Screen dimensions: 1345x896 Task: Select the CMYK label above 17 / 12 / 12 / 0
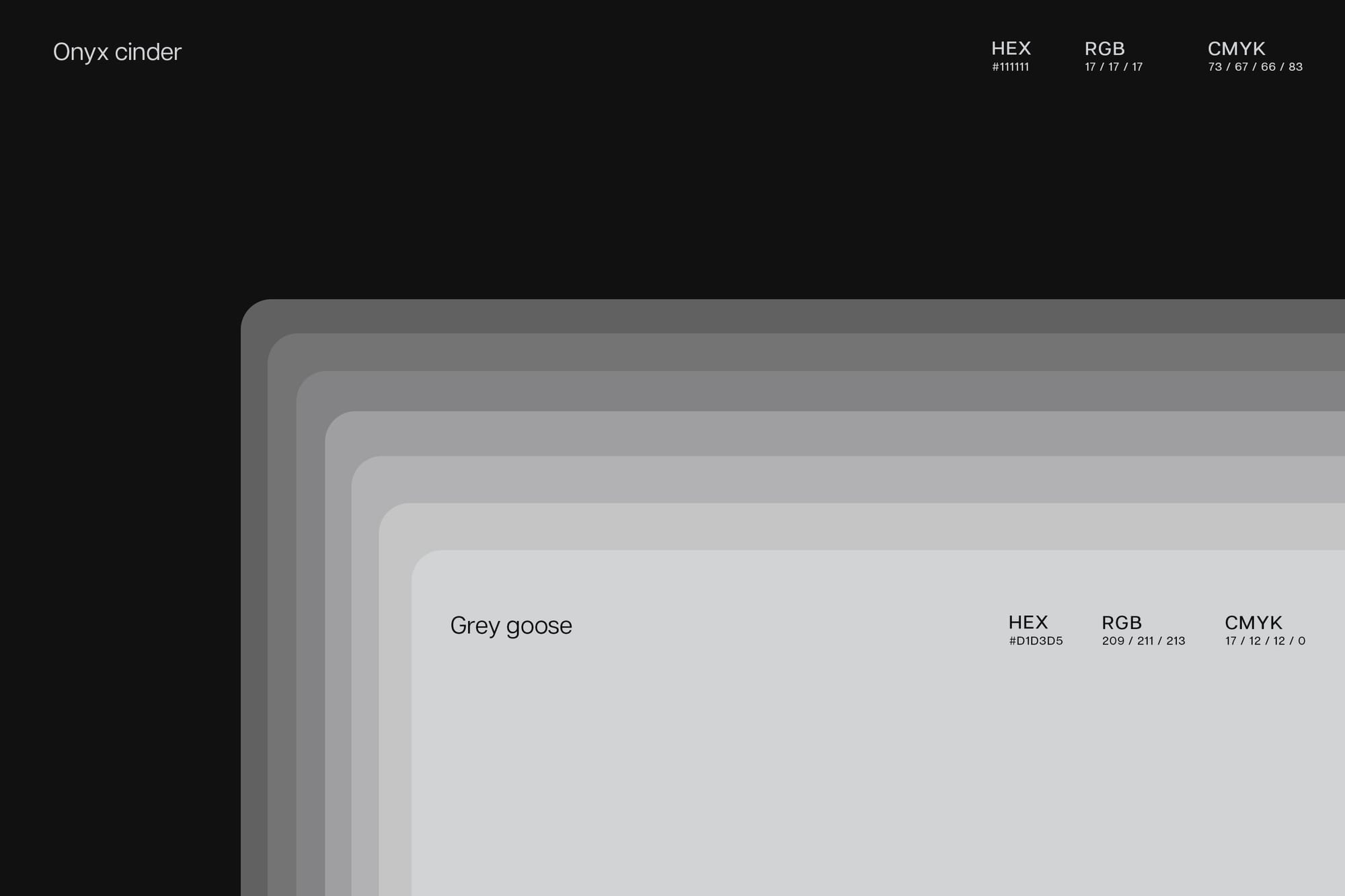(1253, 622)
